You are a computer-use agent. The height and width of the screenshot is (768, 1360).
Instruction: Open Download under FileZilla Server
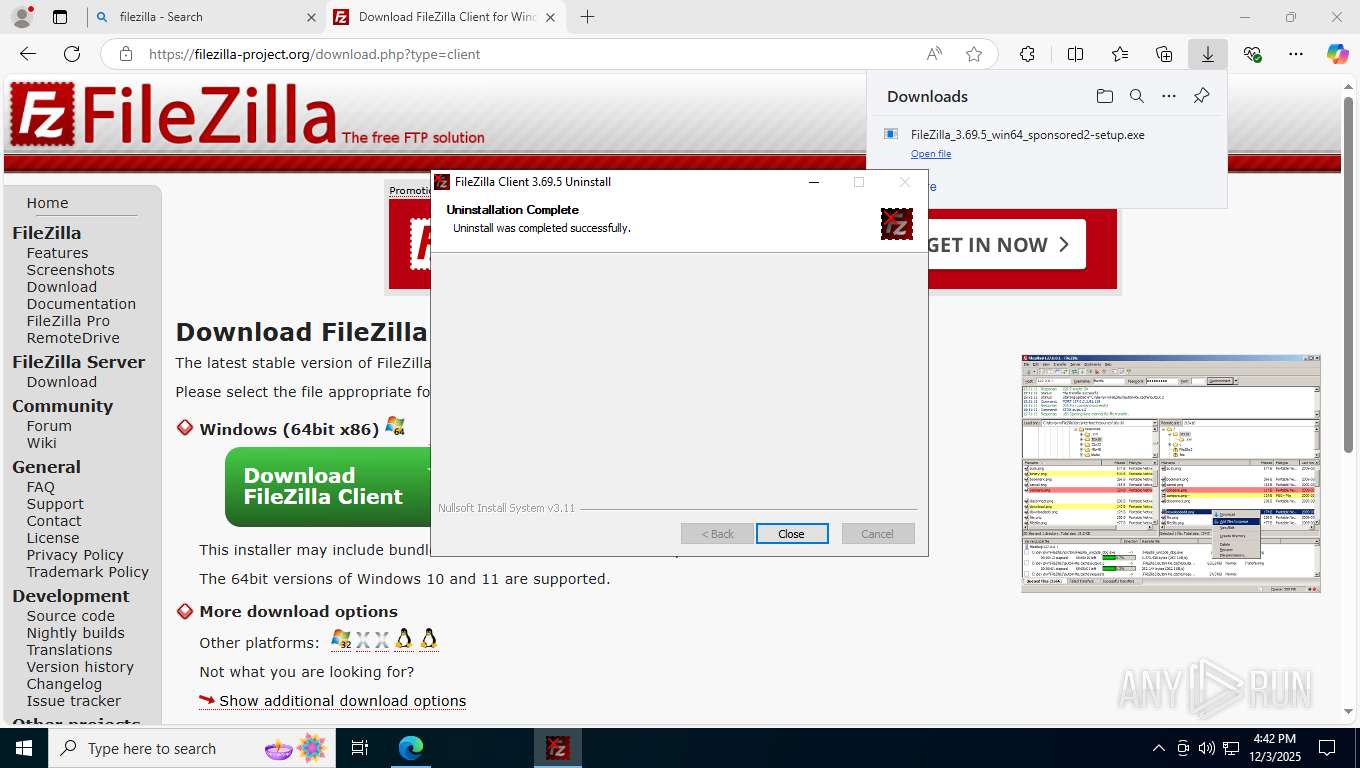(62, 382)
